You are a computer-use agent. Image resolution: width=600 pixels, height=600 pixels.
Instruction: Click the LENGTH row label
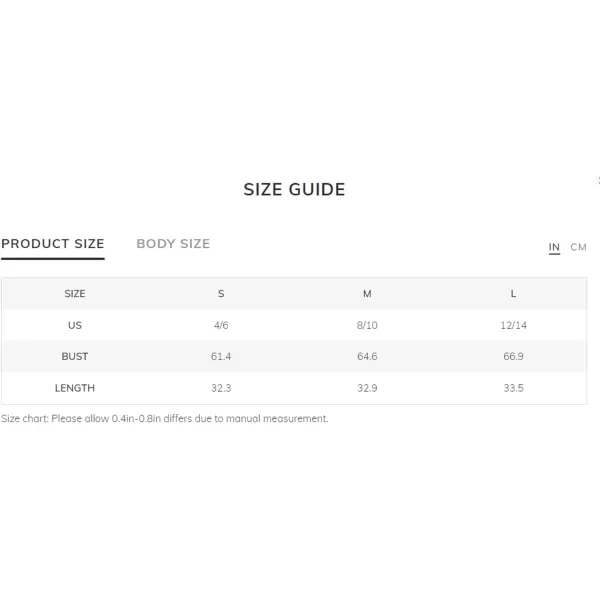pyautogui.click(x=75, y=388)
